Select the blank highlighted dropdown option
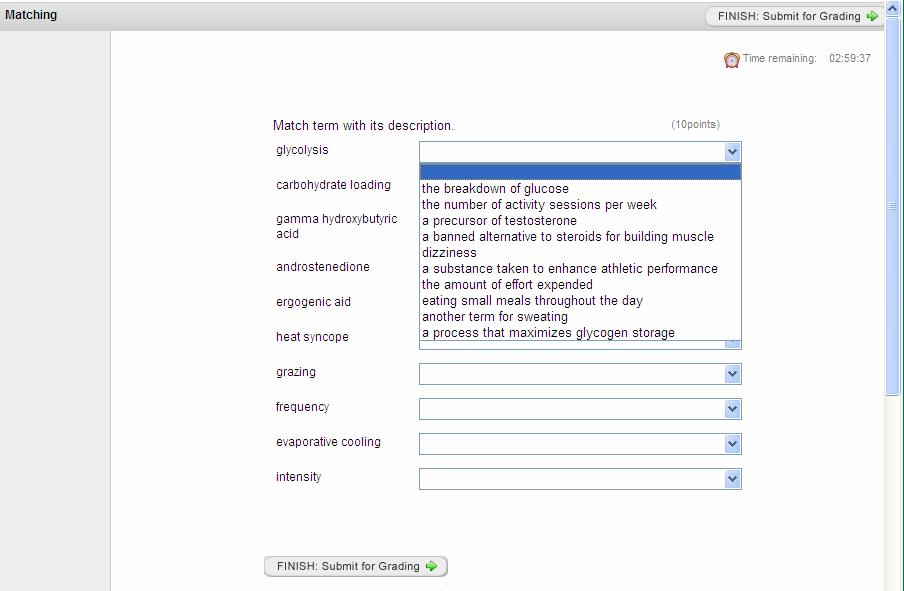Viewport: 904px width, 591px height. click(580, 172)
